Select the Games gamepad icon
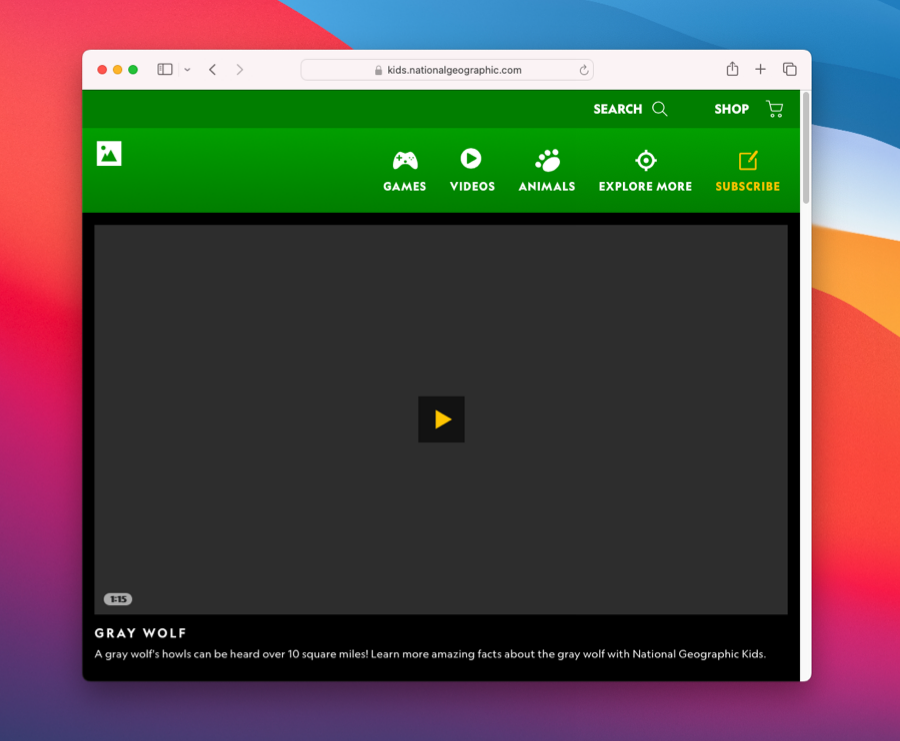The height and width of the screenshot is (741, 900). (x=404, y=157)
